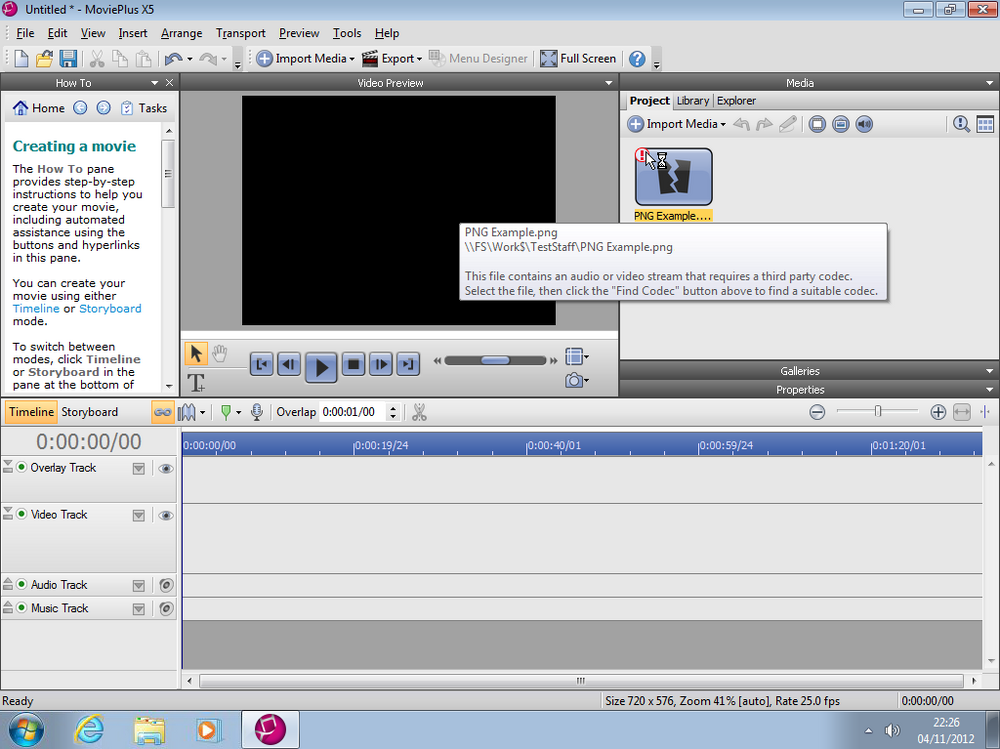The width and height of the screenshot is (1000, 749).
Task: Click the Undo arrow icon
Action: [173, 59]
